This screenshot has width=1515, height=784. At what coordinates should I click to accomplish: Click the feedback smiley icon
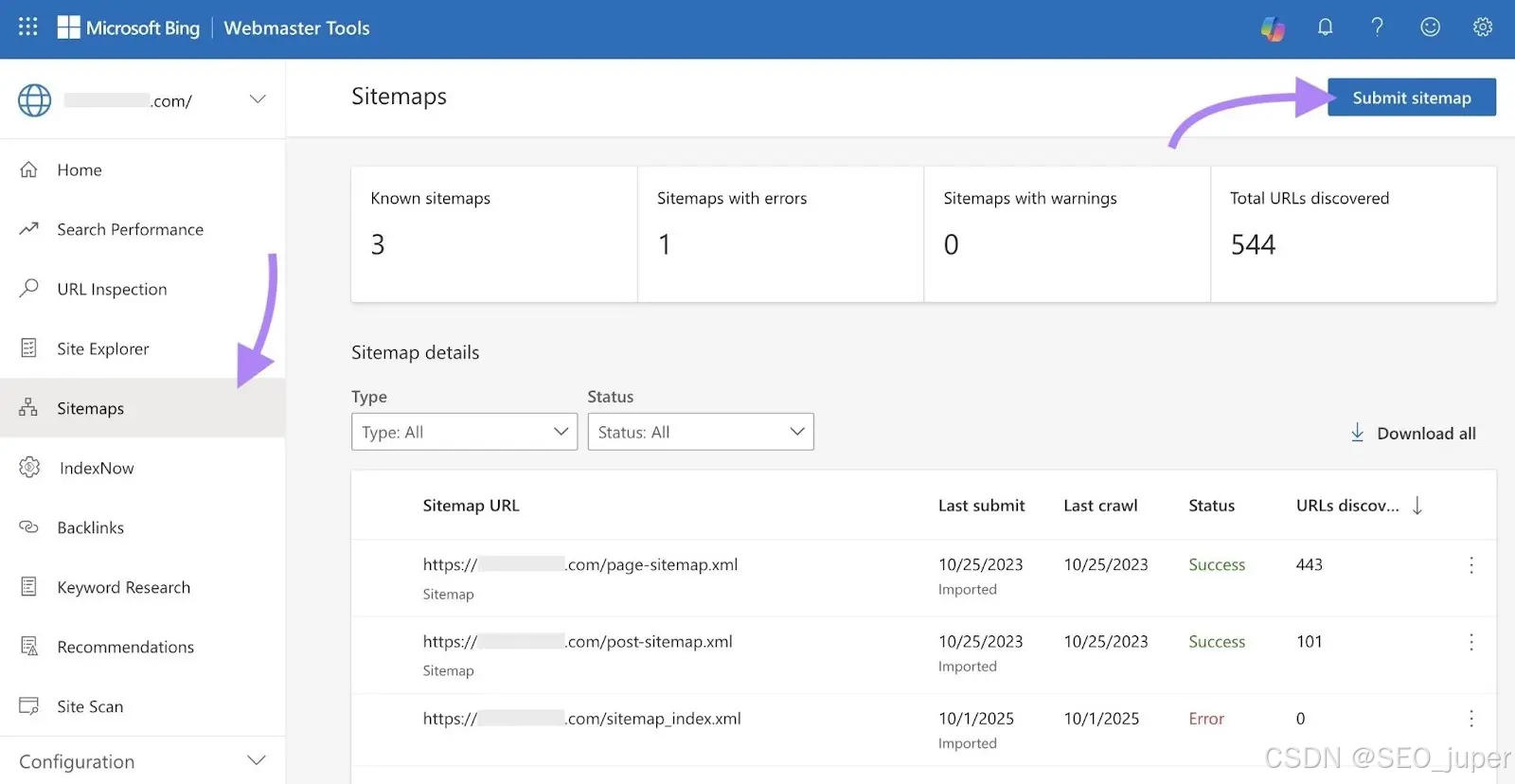(x=1430, y=27)
